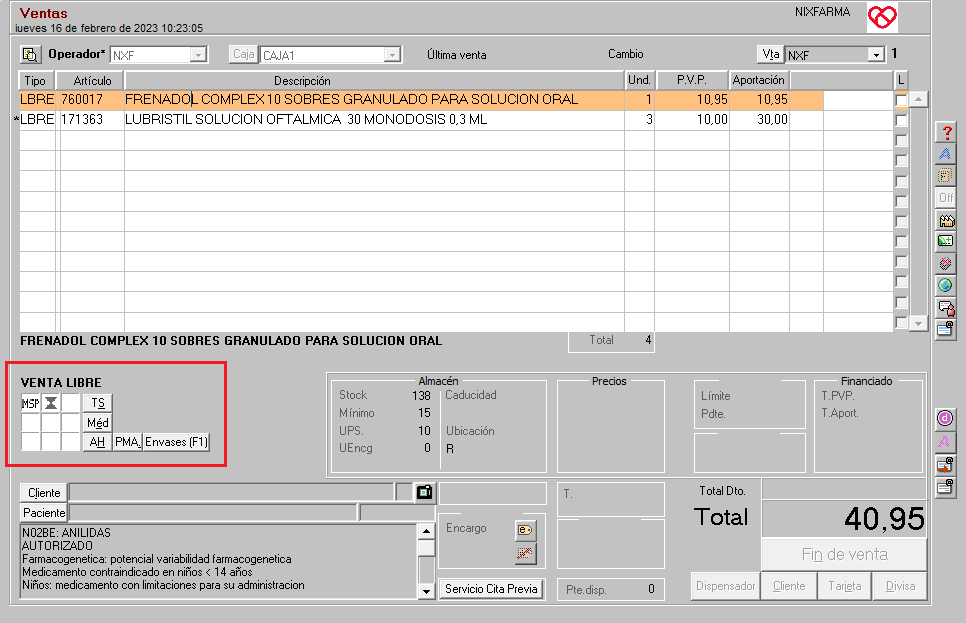This screenshot has height=623, width=966.
Task: Click the dotted note sidebar icon
Action: [x=946, y=176]
